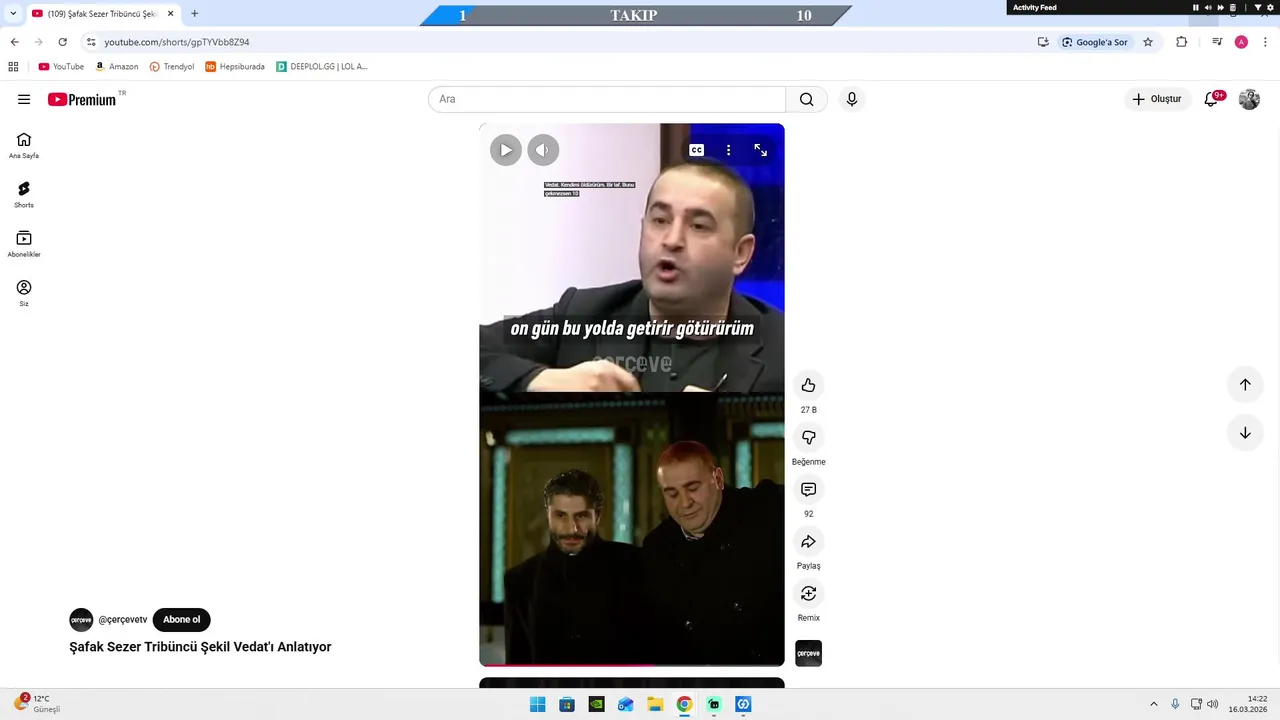This screenshot has height=720, width=1280.
Task: Open clock and date 14:22
Action: [1249, 704]
